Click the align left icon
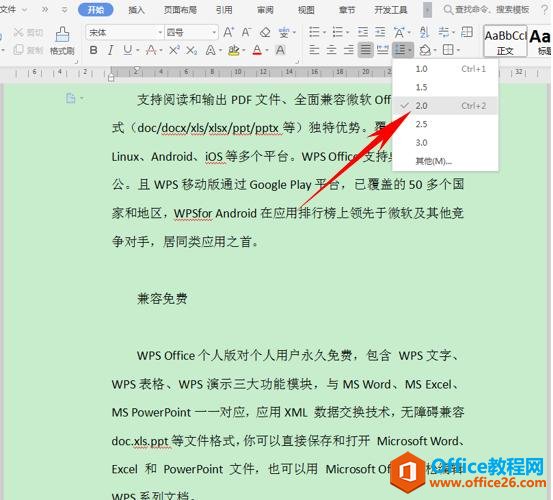 314,50
